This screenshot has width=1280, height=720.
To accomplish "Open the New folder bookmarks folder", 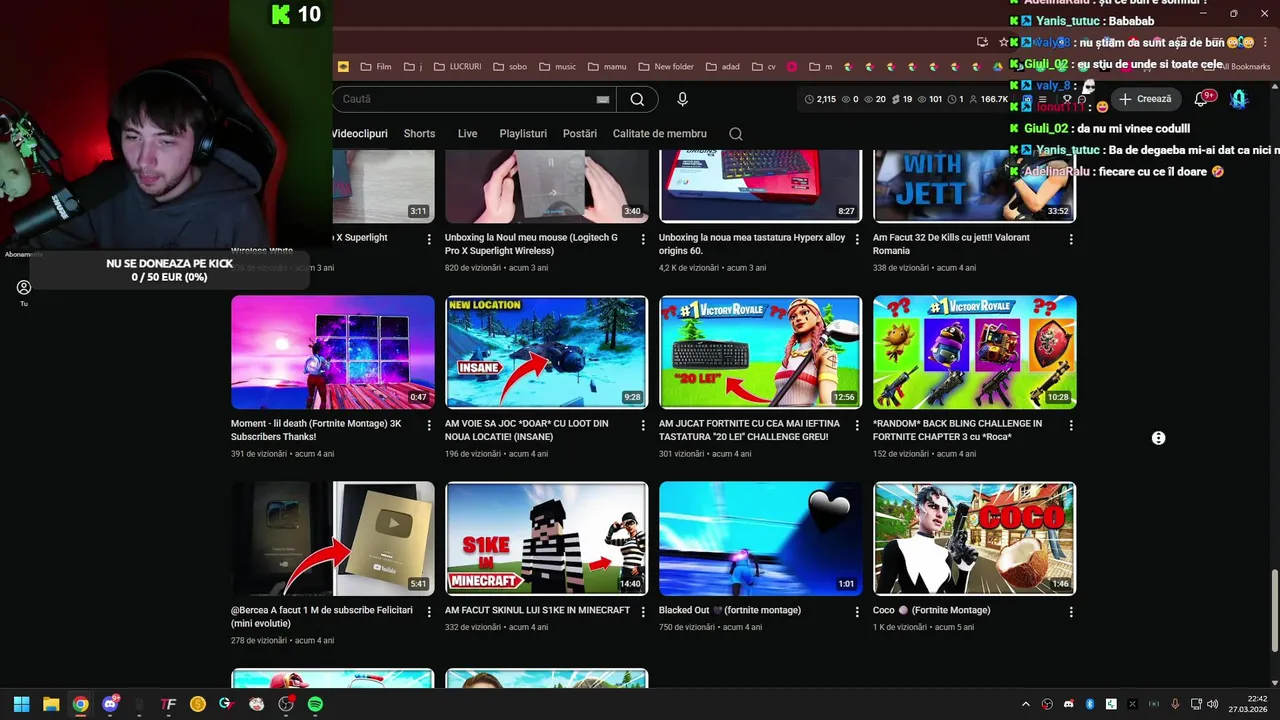I will click(665, 67).
